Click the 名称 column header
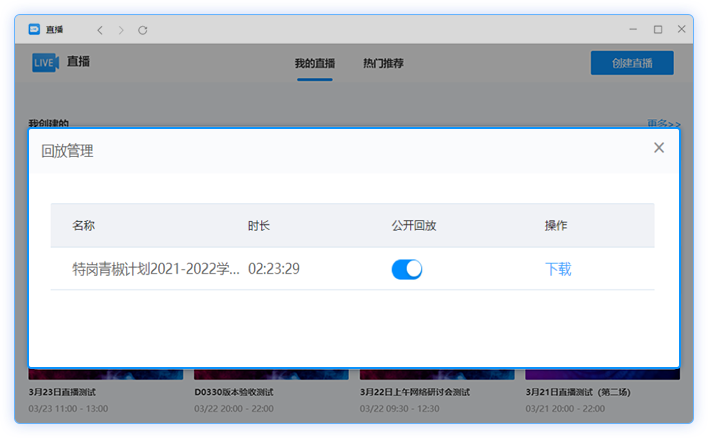 (x=84, y=225)
